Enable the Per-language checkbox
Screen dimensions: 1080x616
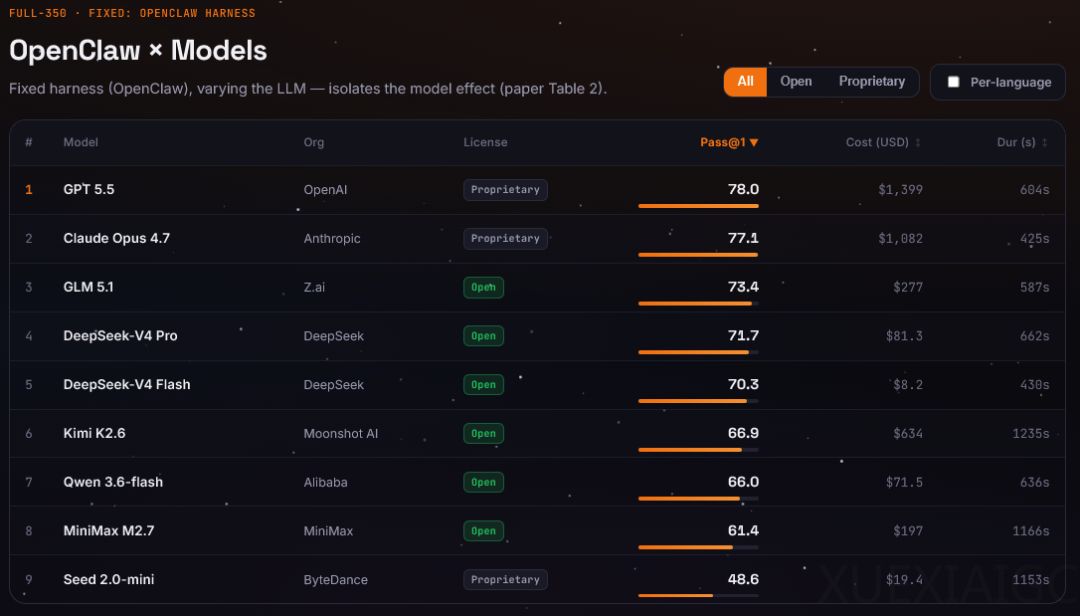(x=953, y=82)
